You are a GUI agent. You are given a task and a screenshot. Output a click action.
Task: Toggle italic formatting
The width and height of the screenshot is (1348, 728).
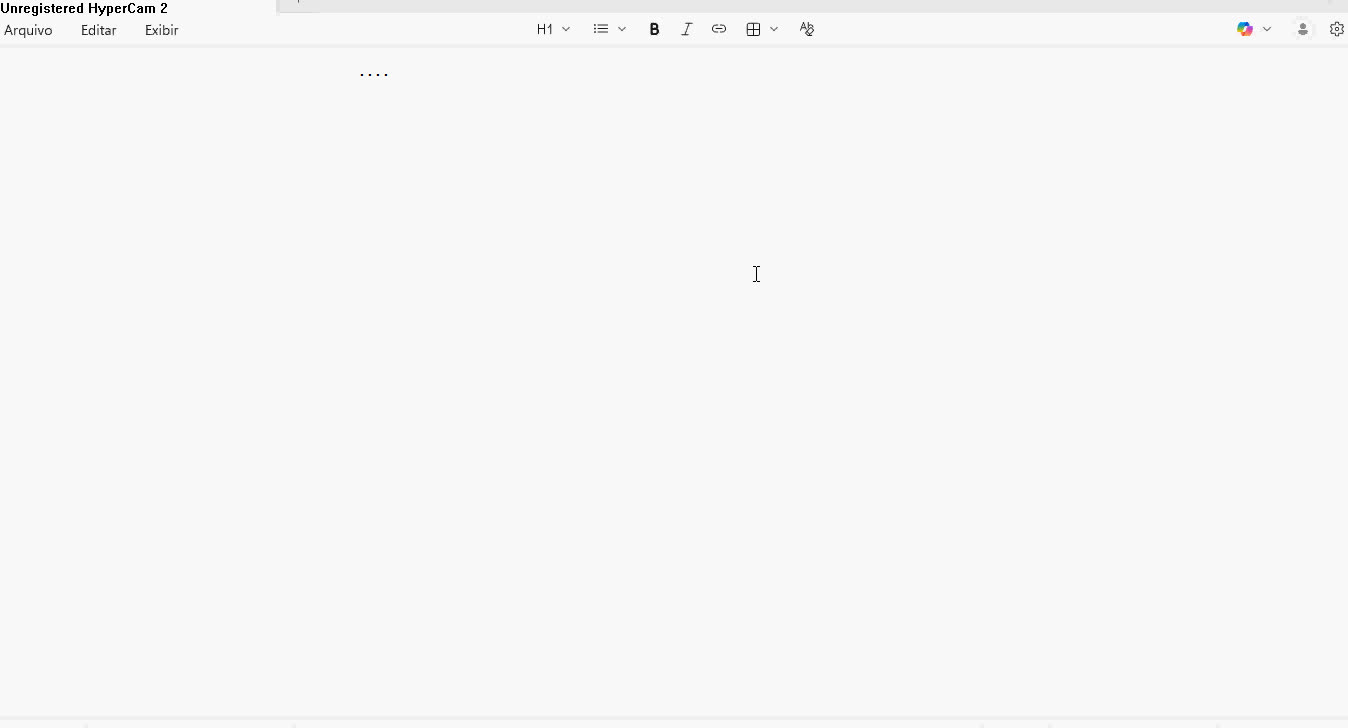686,29
